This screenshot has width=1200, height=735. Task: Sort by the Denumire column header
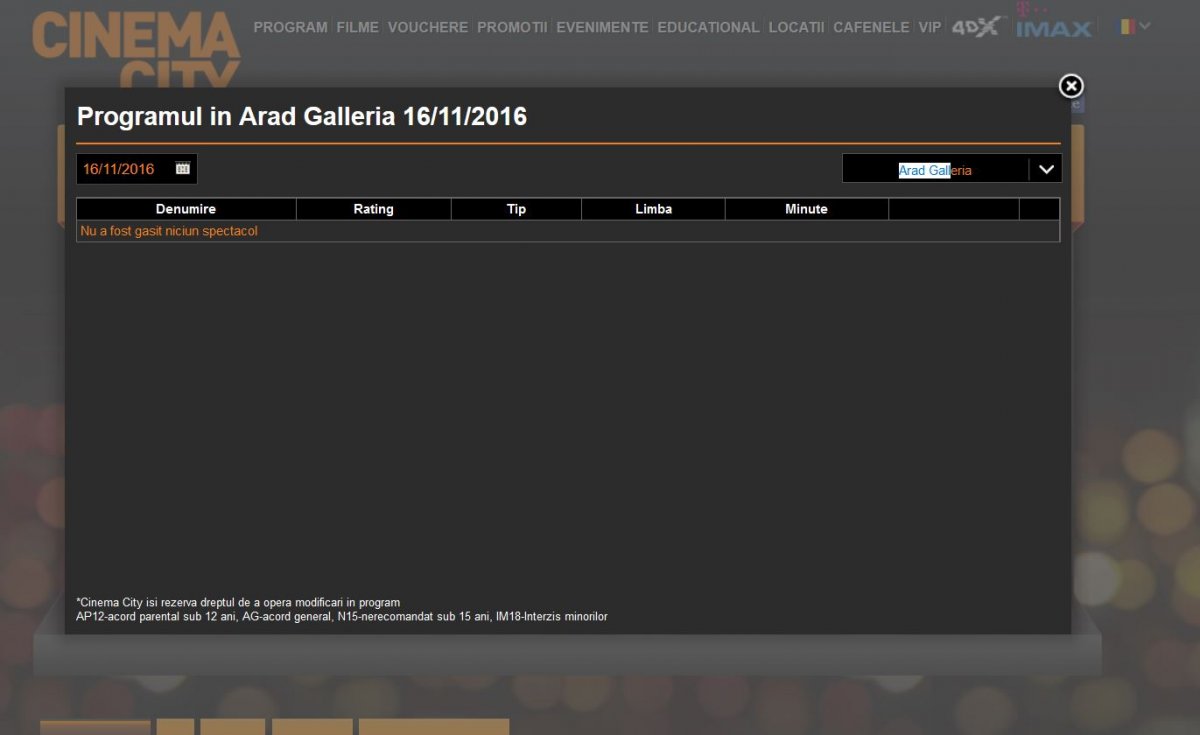[x=186, y=209]
